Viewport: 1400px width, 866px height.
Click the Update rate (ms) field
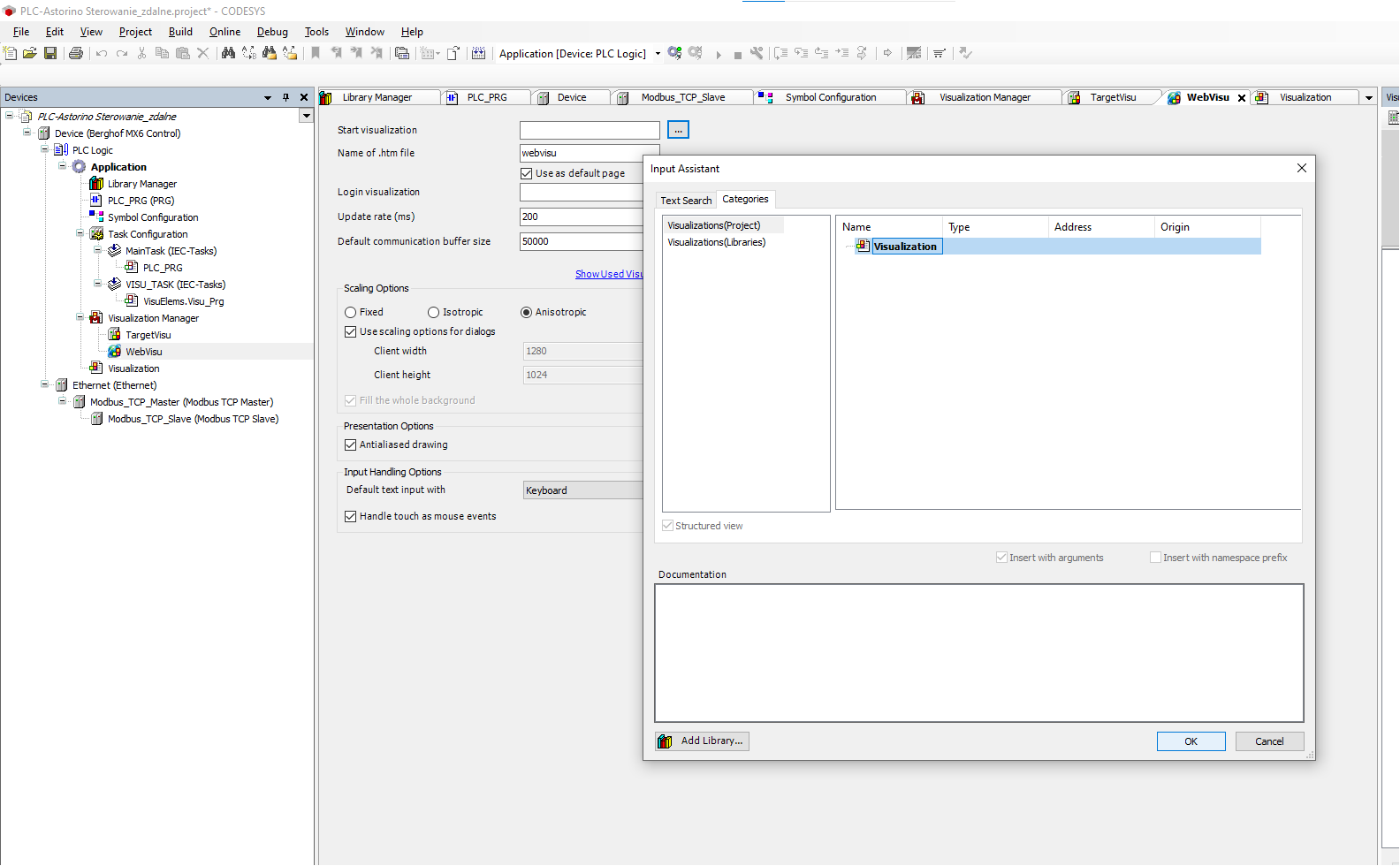[582, 216]
